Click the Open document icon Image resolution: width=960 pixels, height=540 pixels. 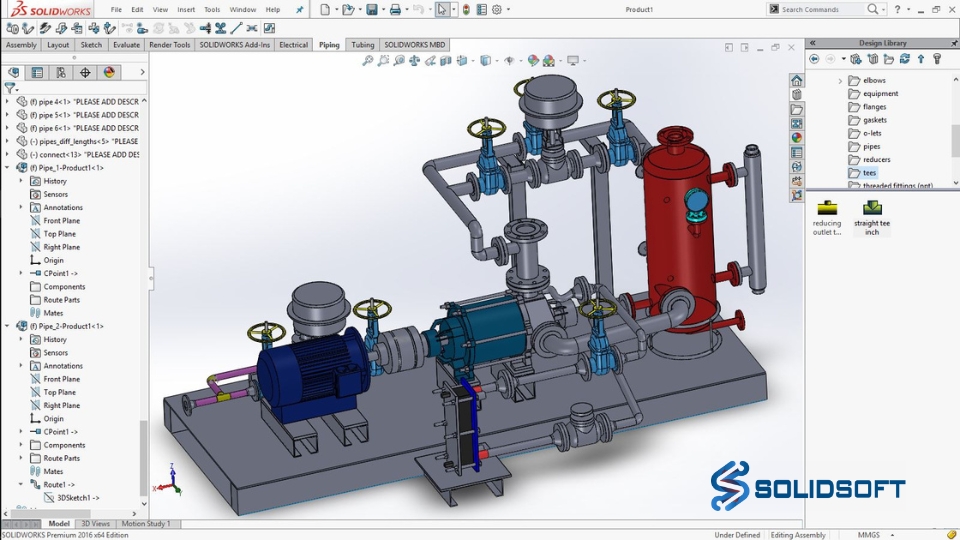[x=348, y=9]
